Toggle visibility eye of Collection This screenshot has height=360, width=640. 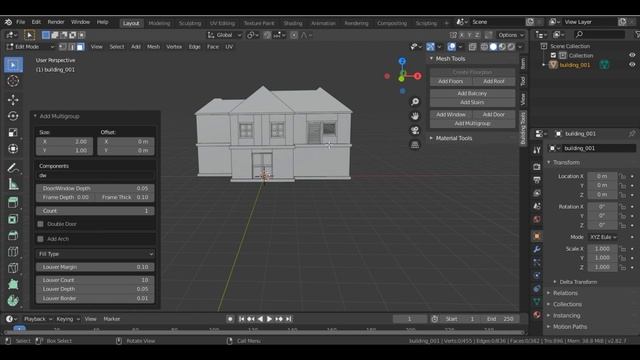click(632, 55)
